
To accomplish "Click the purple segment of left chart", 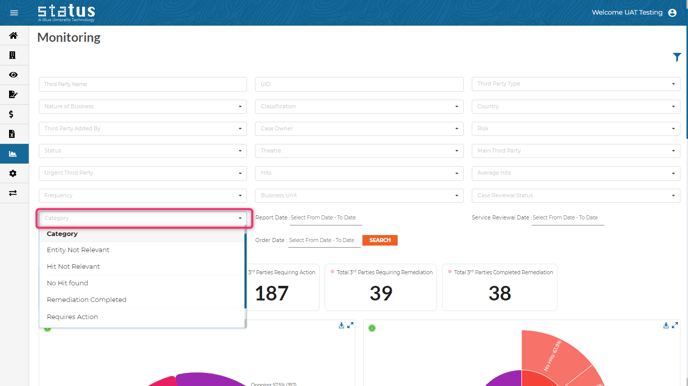I will click(x=211, y=380).
